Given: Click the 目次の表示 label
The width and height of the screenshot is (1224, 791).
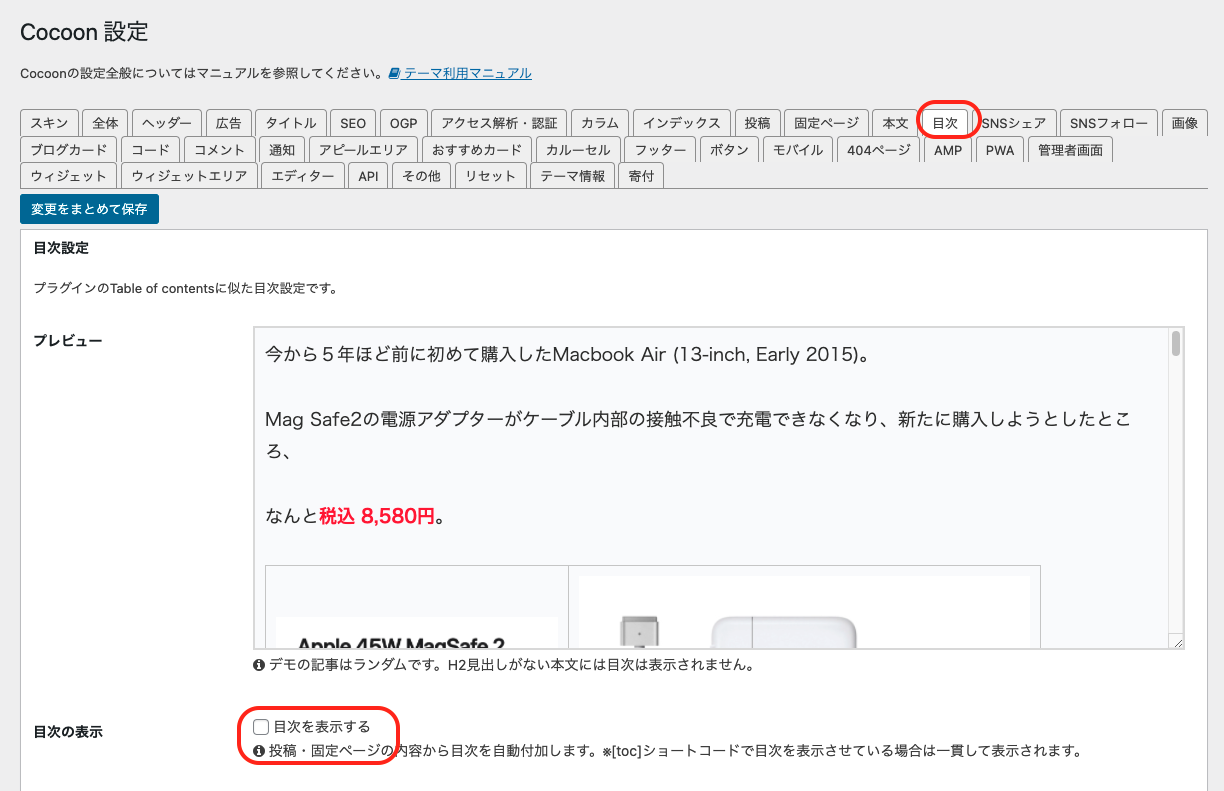Looking at the screenshot, I should click(68, 732).
